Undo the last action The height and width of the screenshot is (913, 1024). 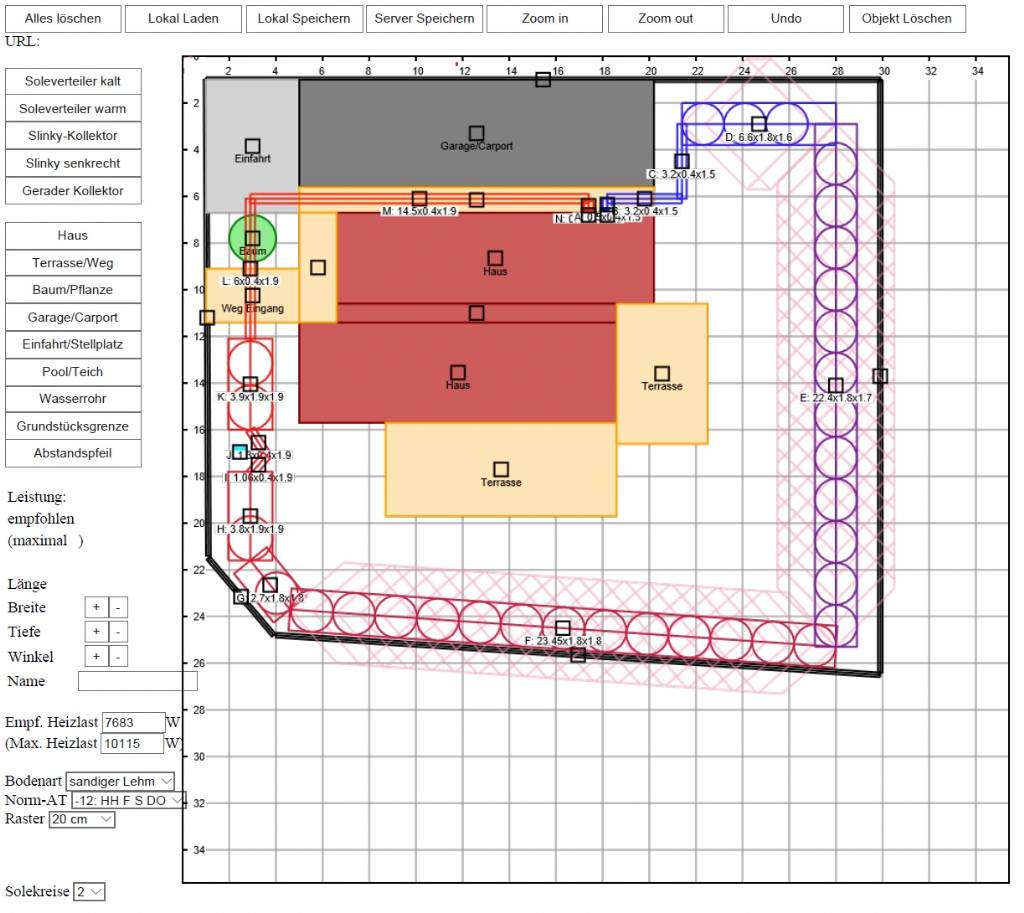point(786,19)
